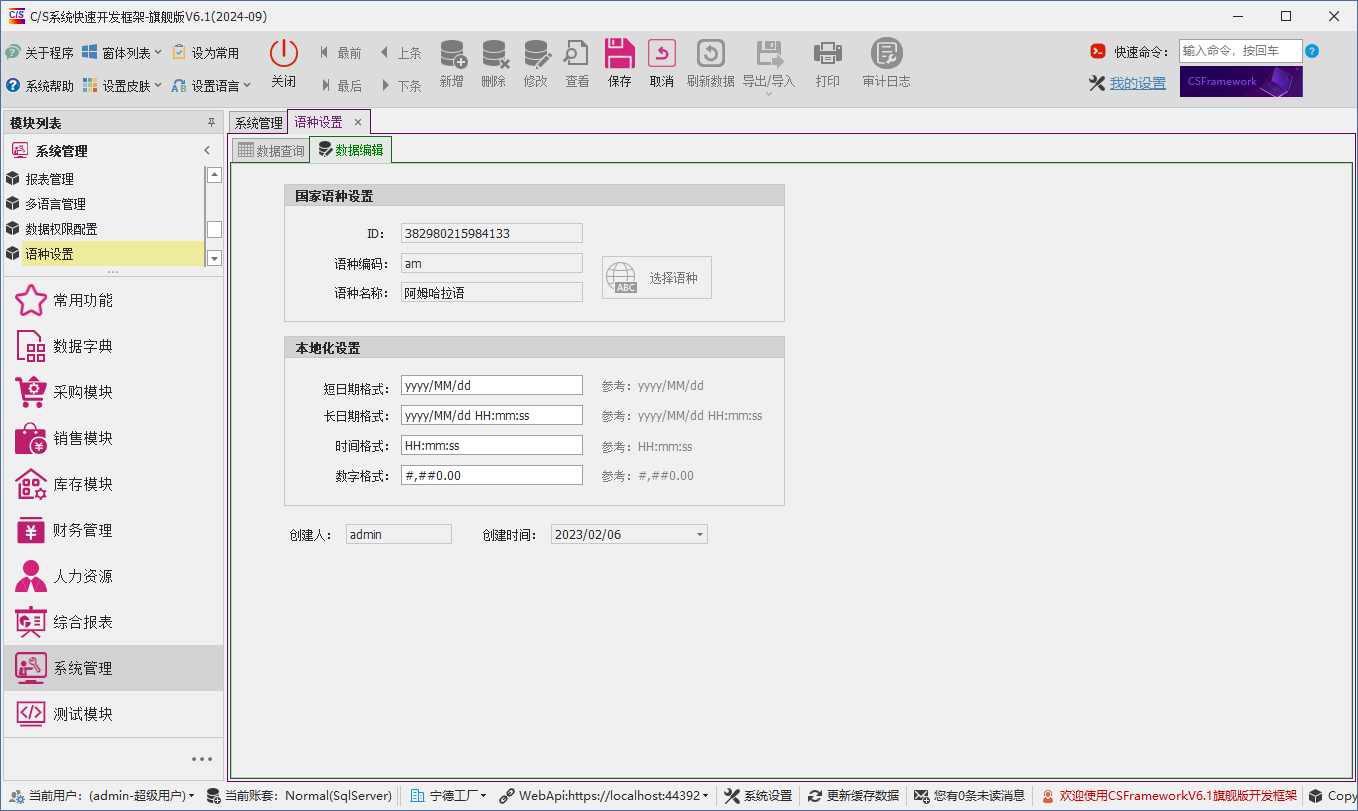The width and height of the screenshot is (1358, 811).
Task: Pin the module list (模块列表) panel
Action: 211,123
